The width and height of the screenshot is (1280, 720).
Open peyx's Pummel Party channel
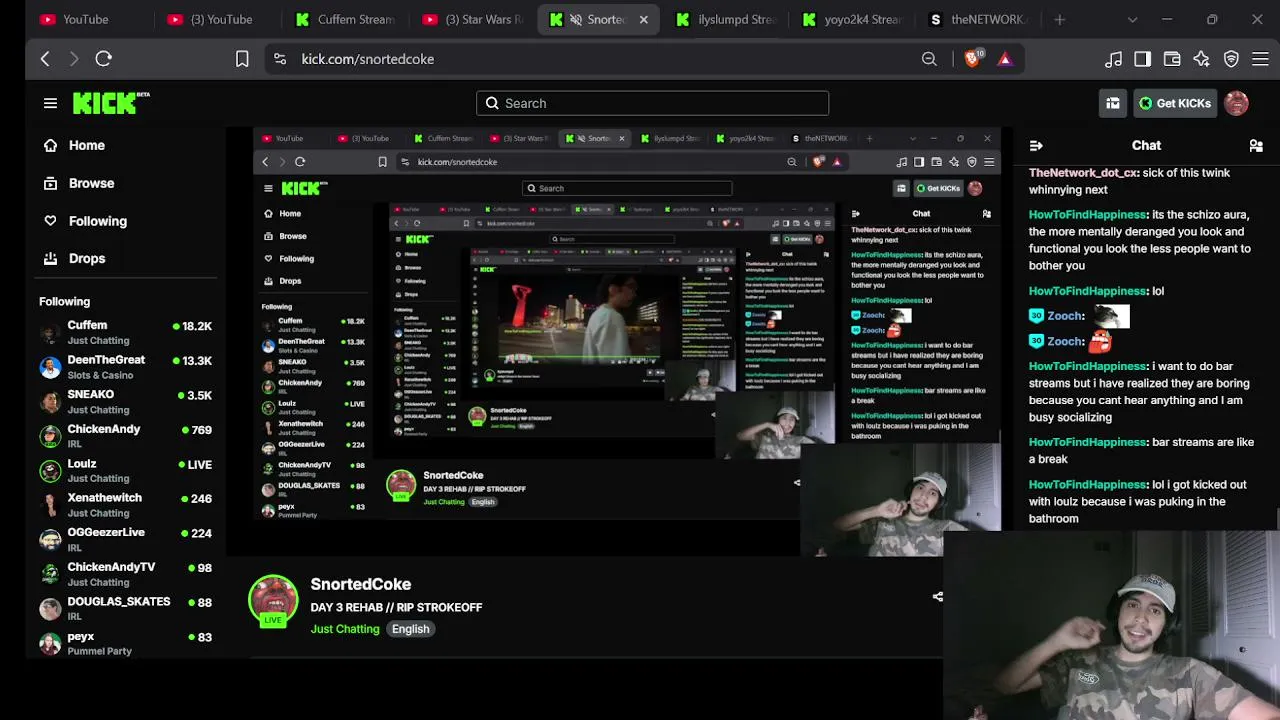pos(125,643)
